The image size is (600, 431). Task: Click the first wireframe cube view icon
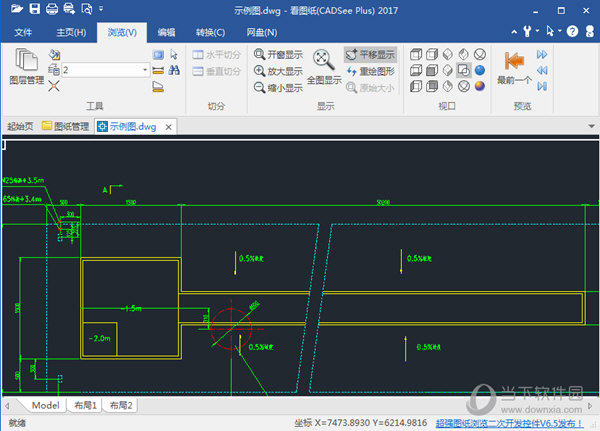pos(416,54)
